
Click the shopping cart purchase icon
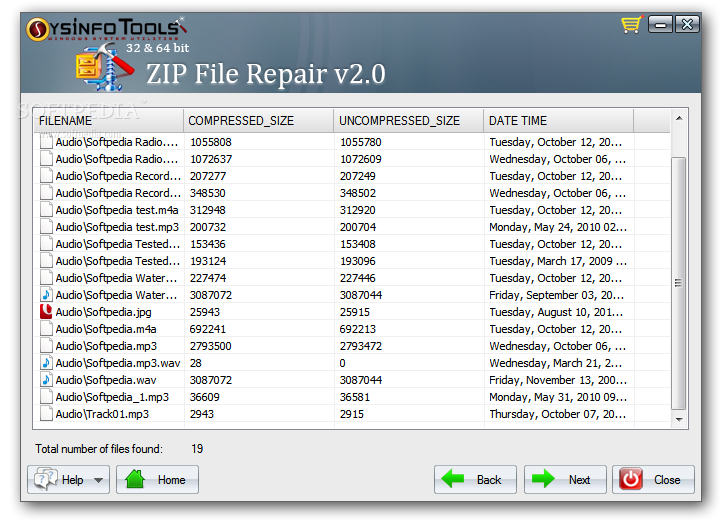631,24
